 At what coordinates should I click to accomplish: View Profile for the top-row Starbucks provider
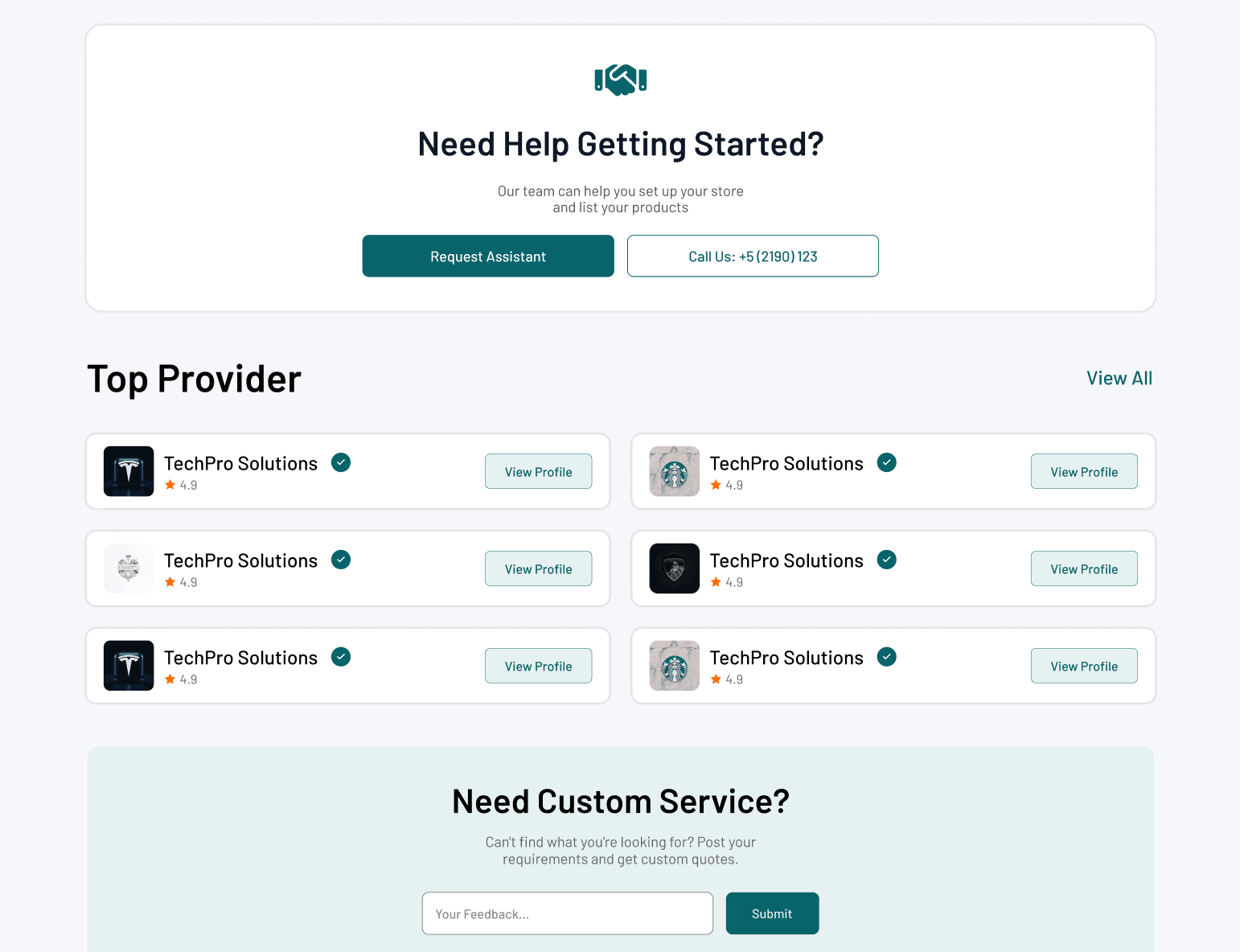coord(1084,471)
